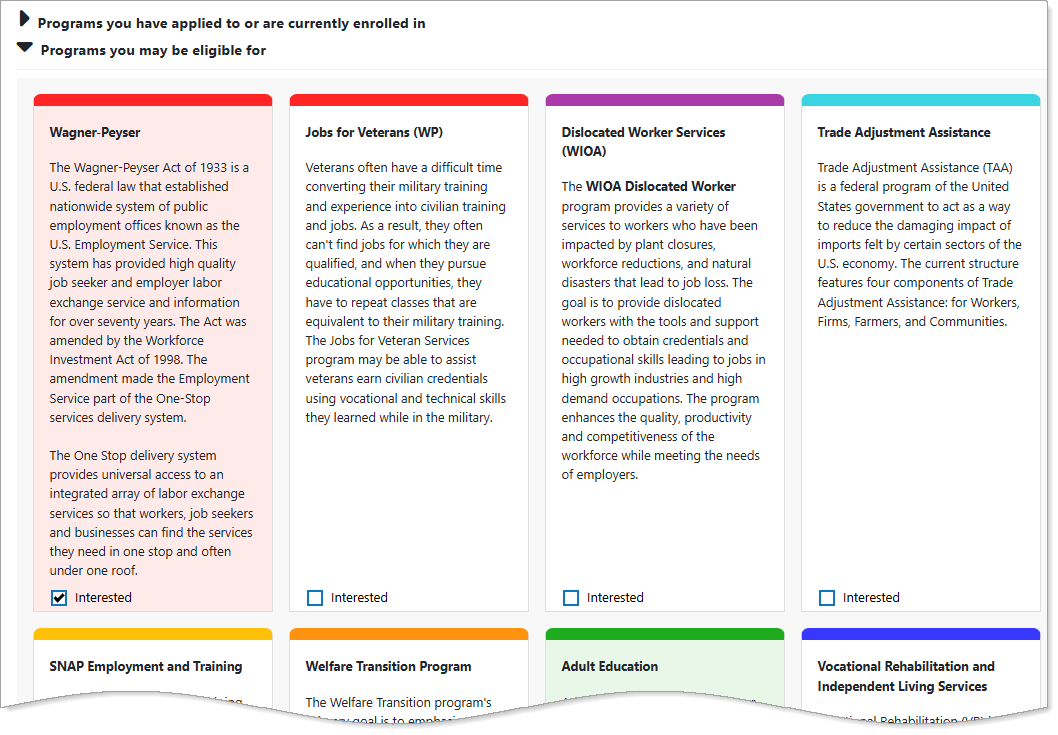
Task: Expand programs applied or enrolled section arrow
Action: point(25,20)
